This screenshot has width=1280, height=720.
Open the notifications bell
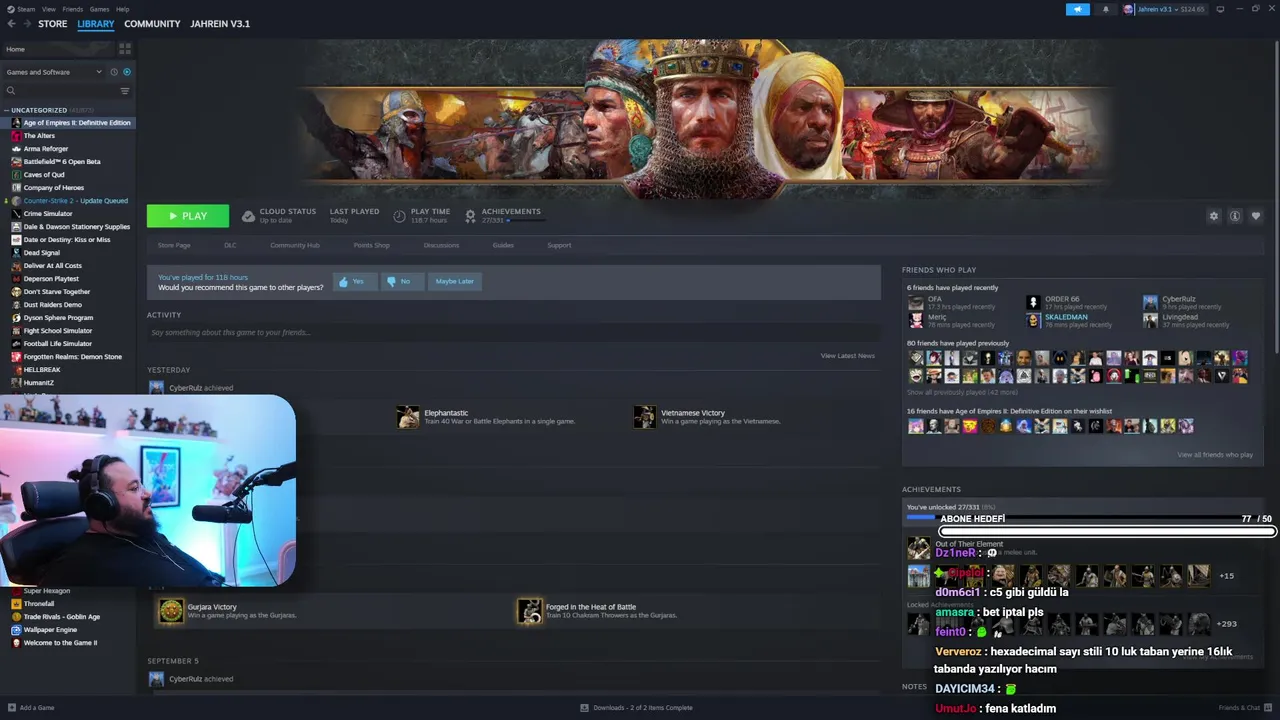(1106, 9)
